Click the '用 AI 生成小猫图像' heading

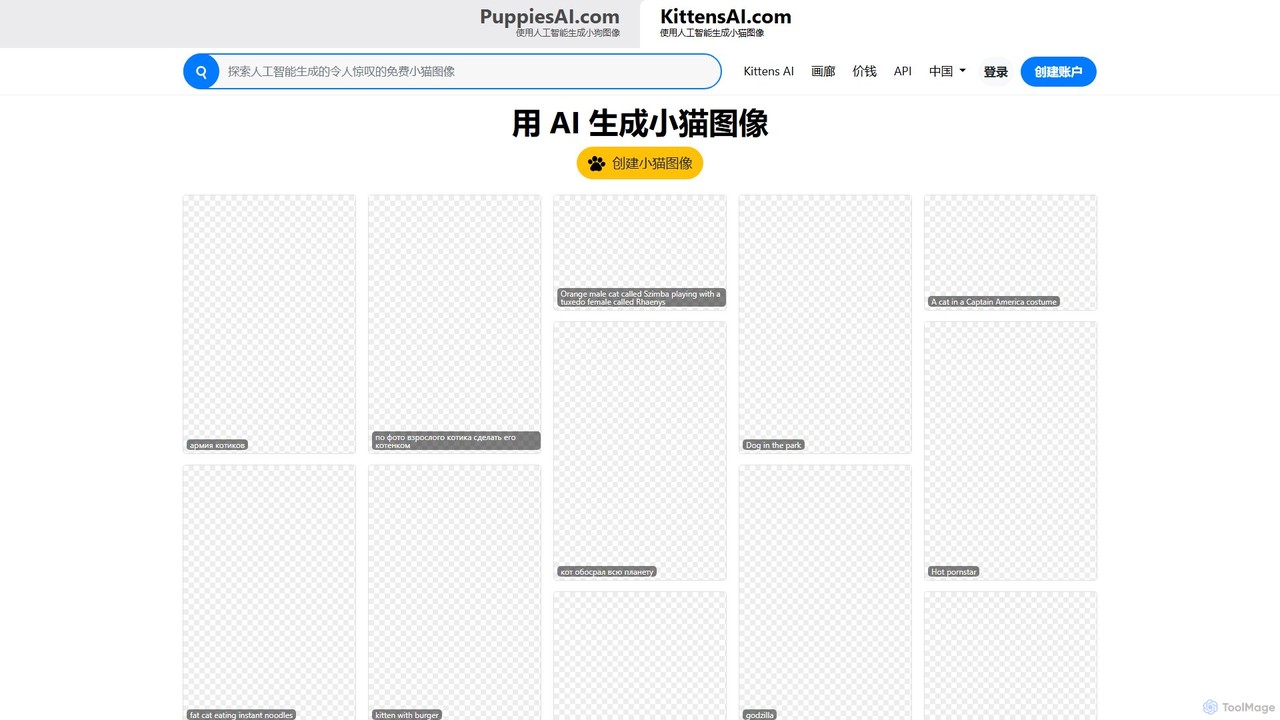point(640,123)
